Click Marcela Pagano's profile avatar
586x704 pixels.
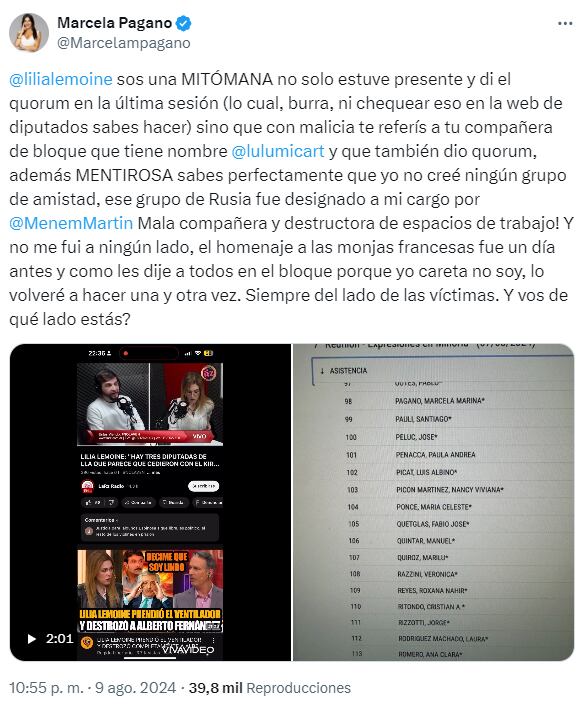pos(29,32)
